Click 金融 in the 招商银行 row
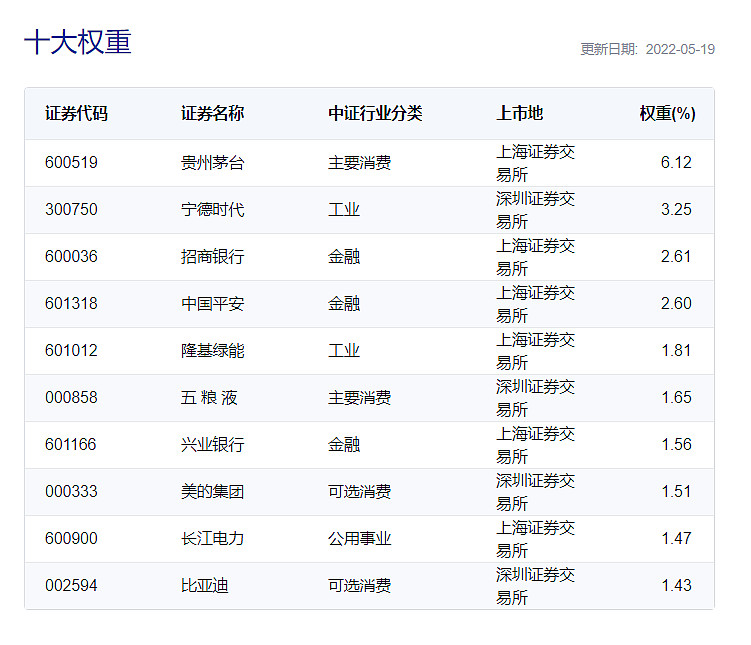 pos(344,256)
